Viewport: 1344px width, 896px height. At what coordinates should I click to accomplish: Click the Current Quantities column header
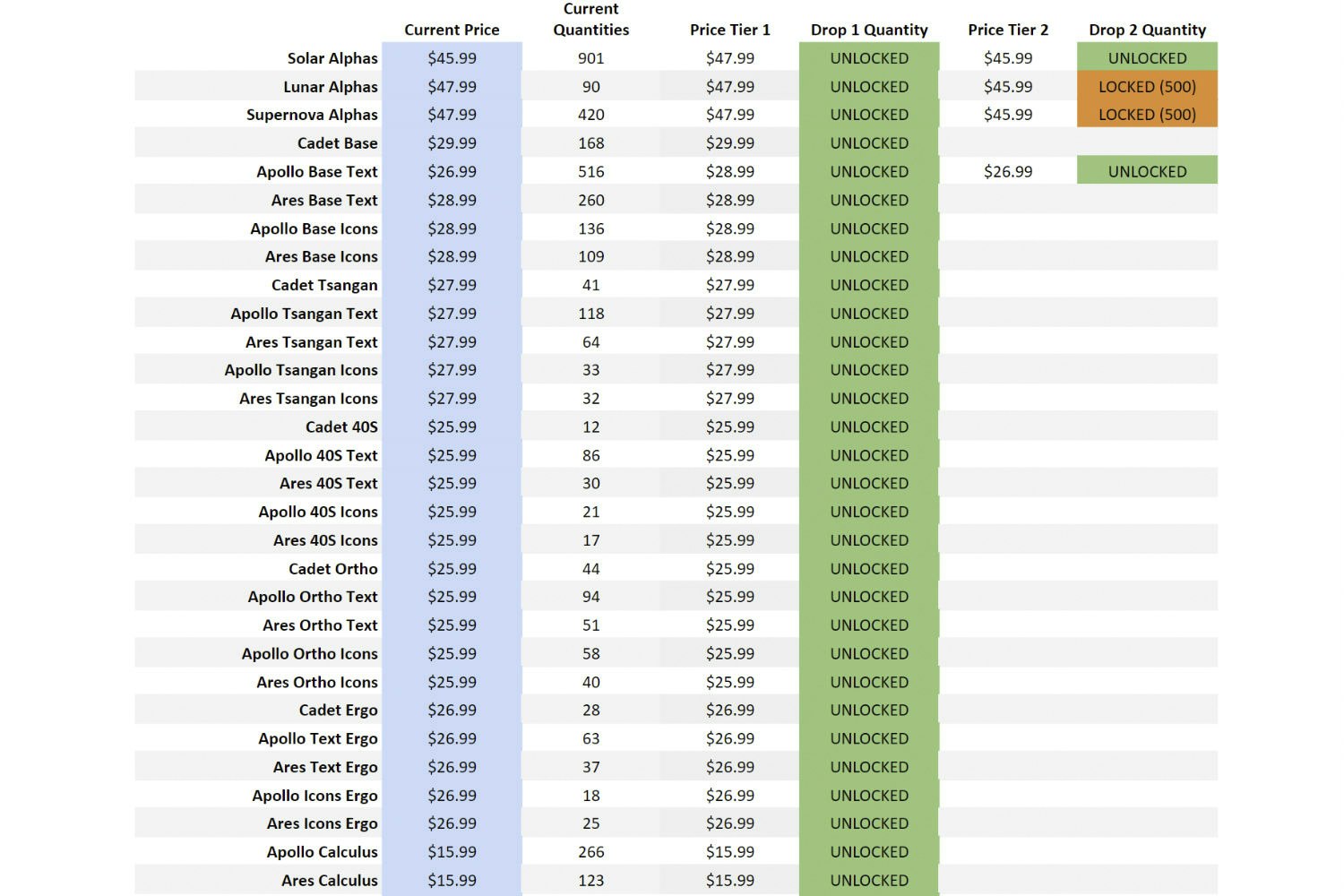591,20
